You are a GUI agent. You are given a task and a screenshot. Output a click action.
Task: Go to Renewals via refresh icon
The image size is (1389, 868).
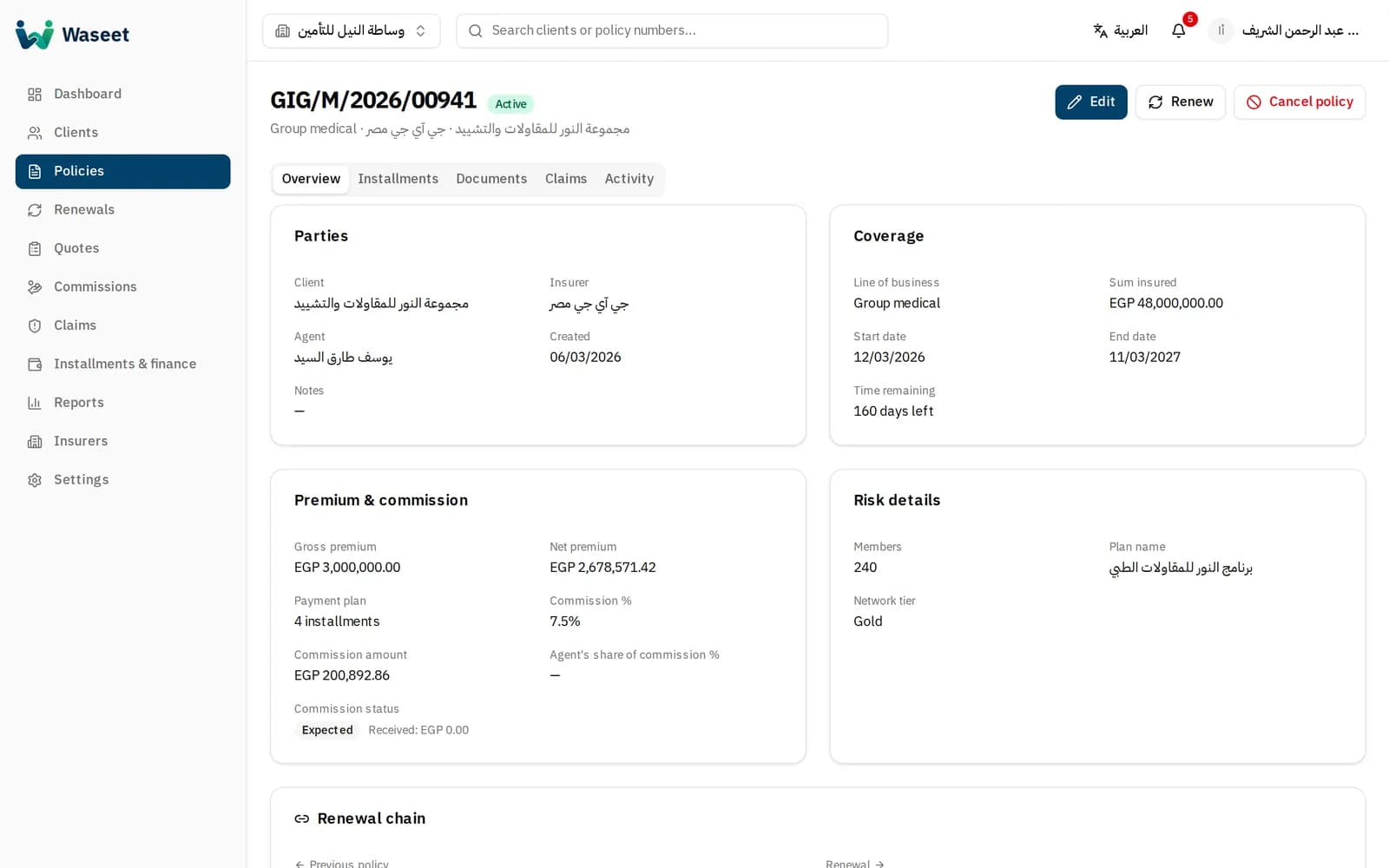coord(35,210)
